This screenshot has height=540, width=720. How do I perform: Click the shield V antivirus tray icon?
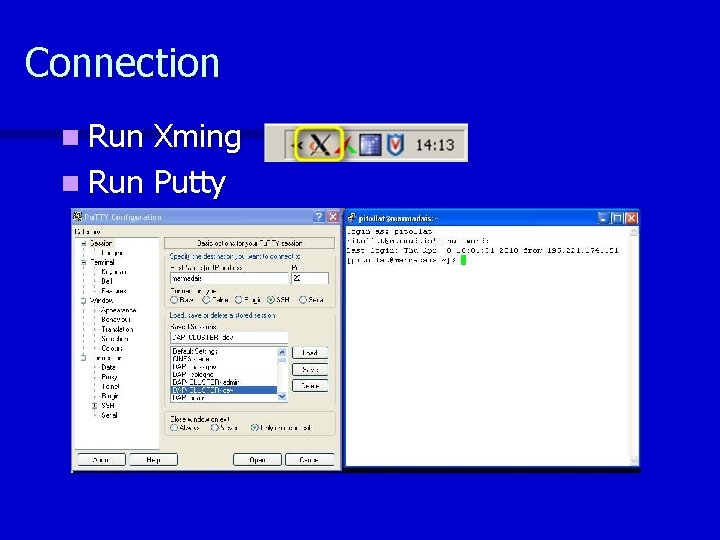point(395,145)
